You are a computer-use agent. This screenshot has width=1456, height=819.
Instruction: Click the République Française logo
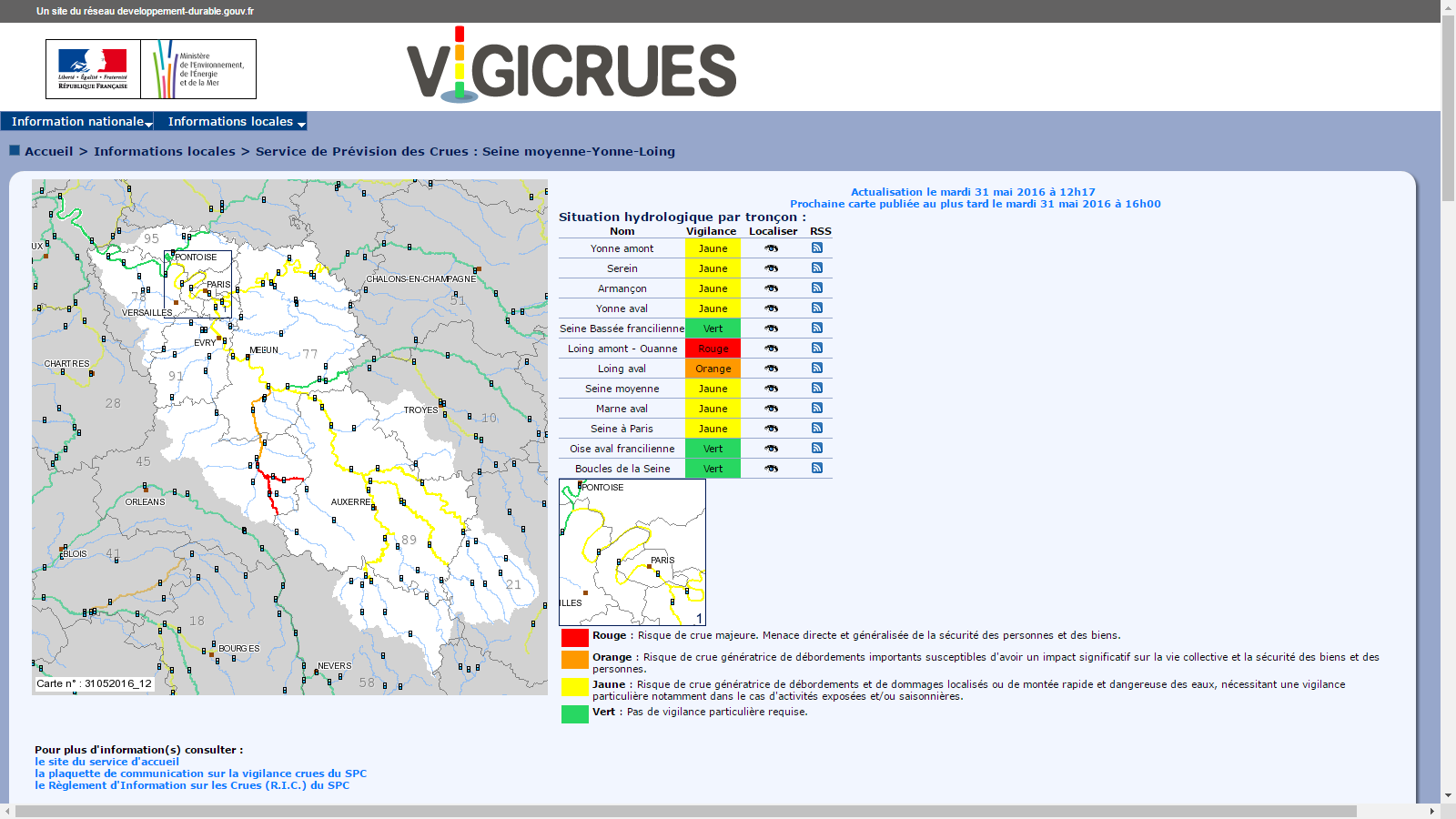pyautogui.click(x=93, y=69)
